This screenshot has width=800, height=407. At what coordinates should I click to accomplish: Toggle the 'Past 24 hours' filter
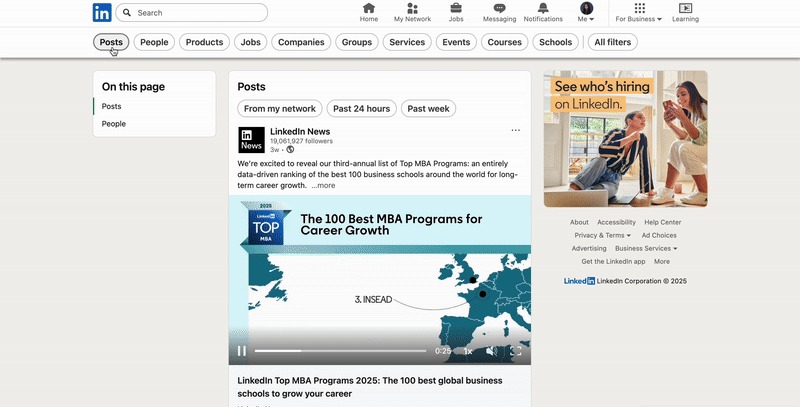coord(362,109)
